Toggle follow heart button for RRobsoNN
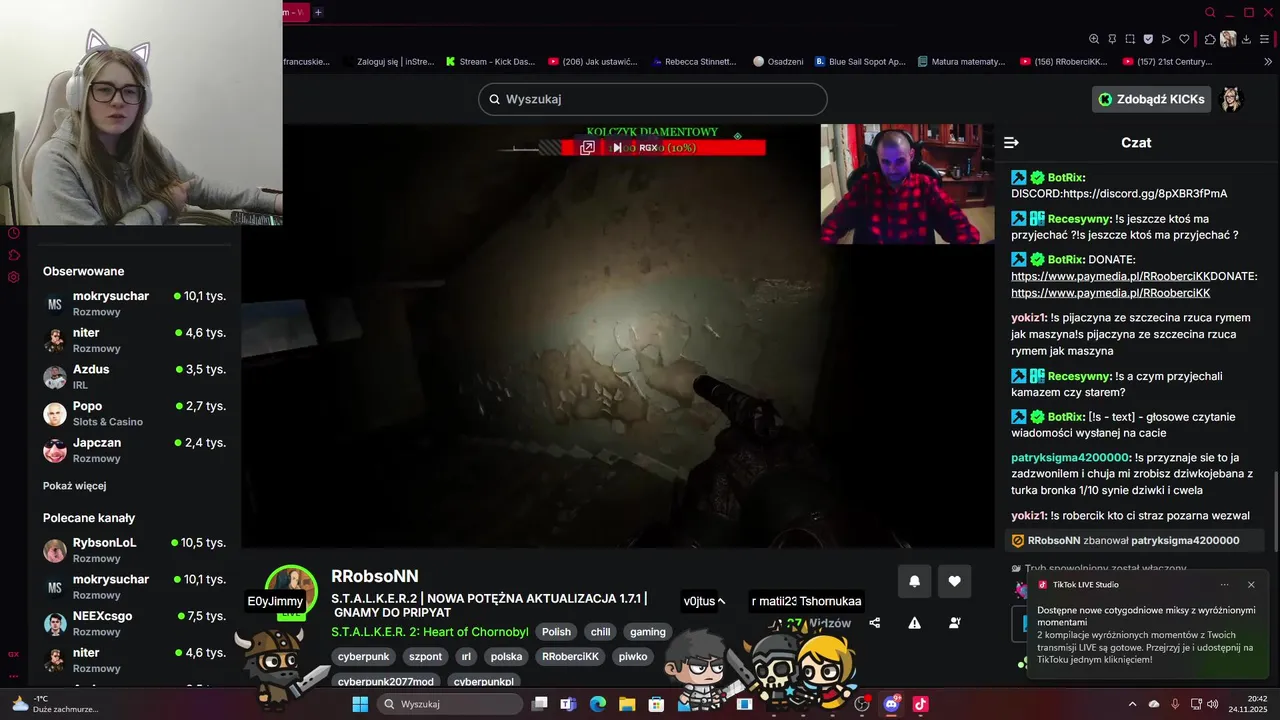 954,581
